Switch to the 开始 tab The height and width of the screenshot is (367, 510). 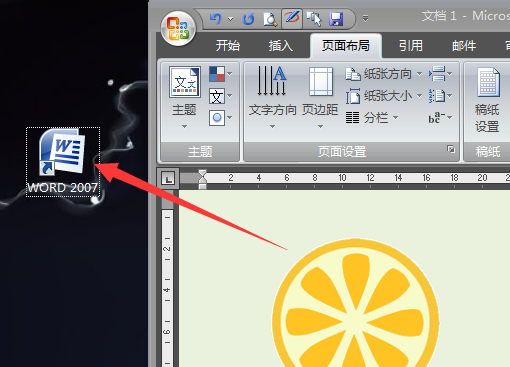(228, 46)
